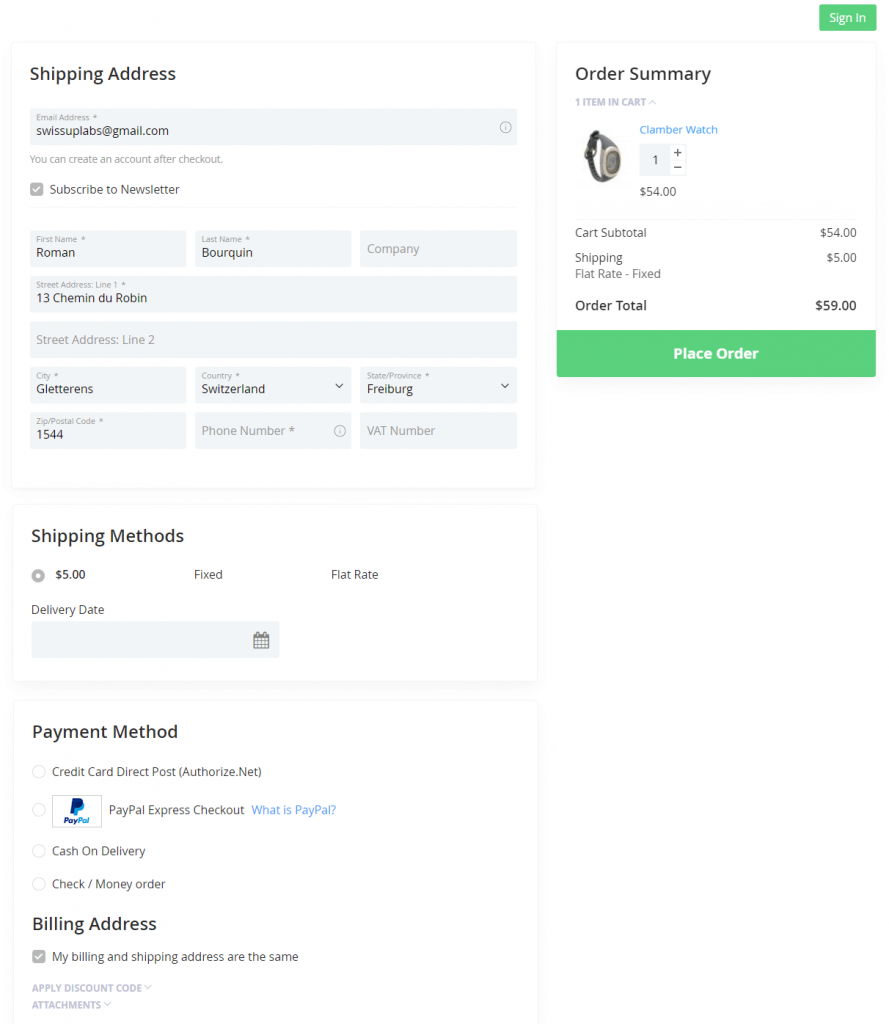Click the Place Order button
889x1024 pixels.
pos(715,353)
